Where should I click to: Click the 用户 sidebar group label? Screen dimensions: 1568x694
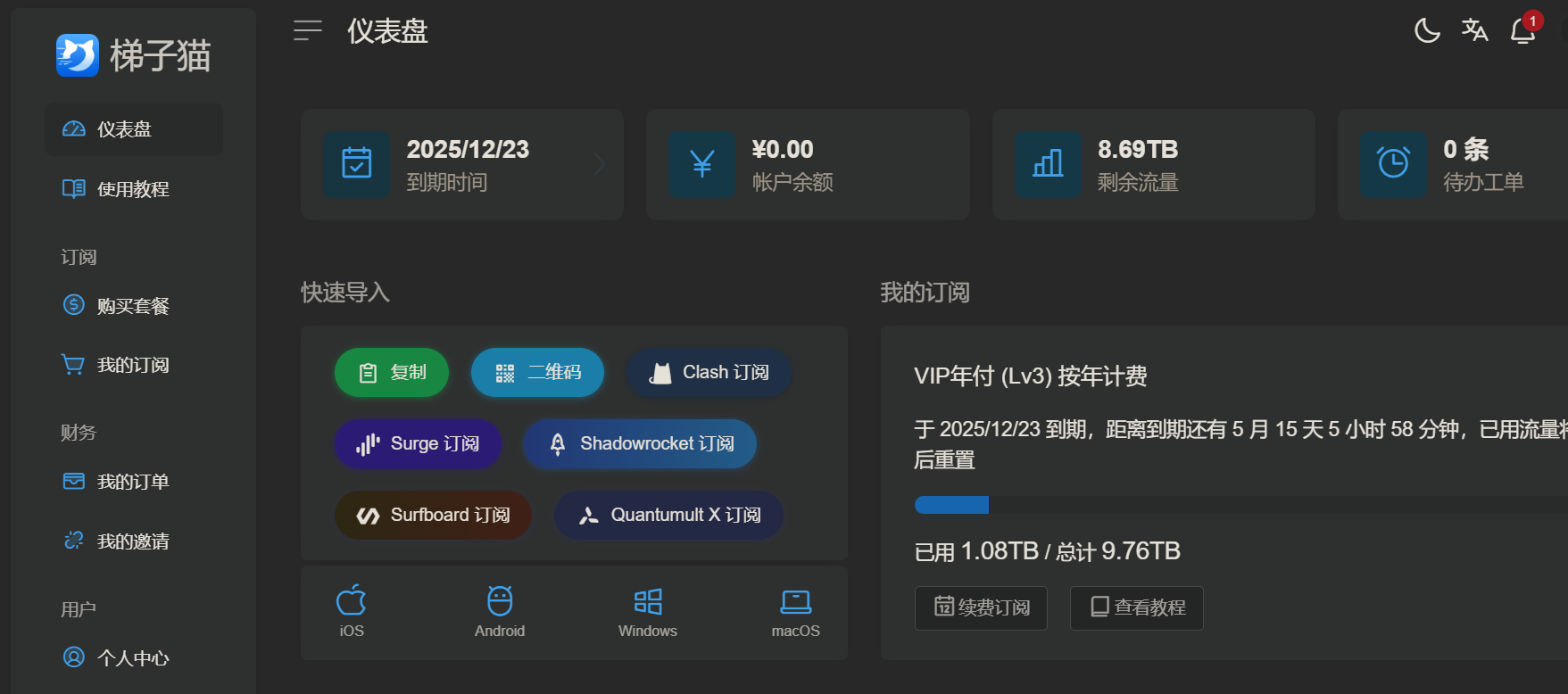coord(79,609)
